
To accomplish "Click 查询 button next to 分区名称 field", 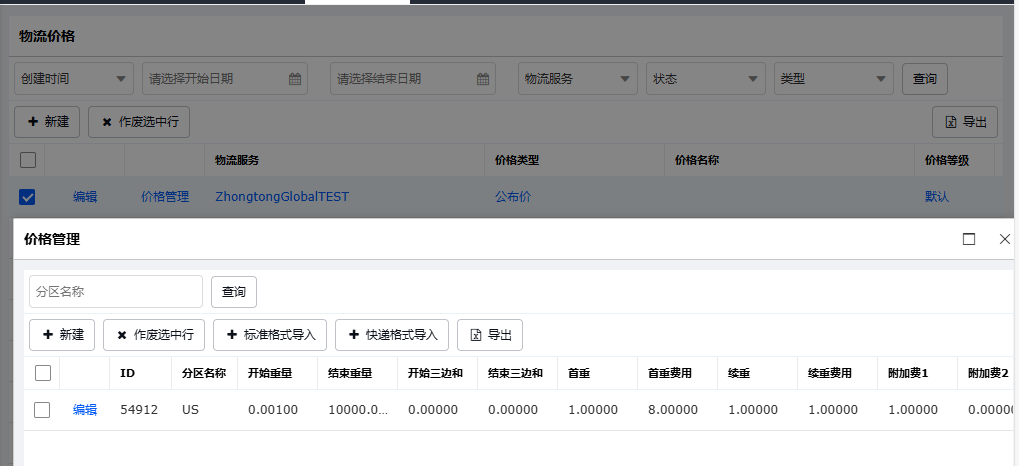I will coord(234,292).
